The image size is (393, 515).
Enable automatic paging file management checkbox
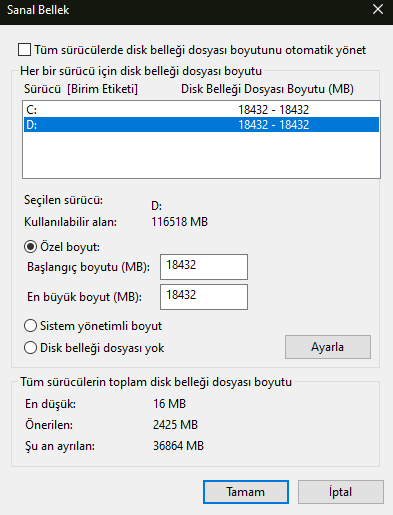point(25,50)
